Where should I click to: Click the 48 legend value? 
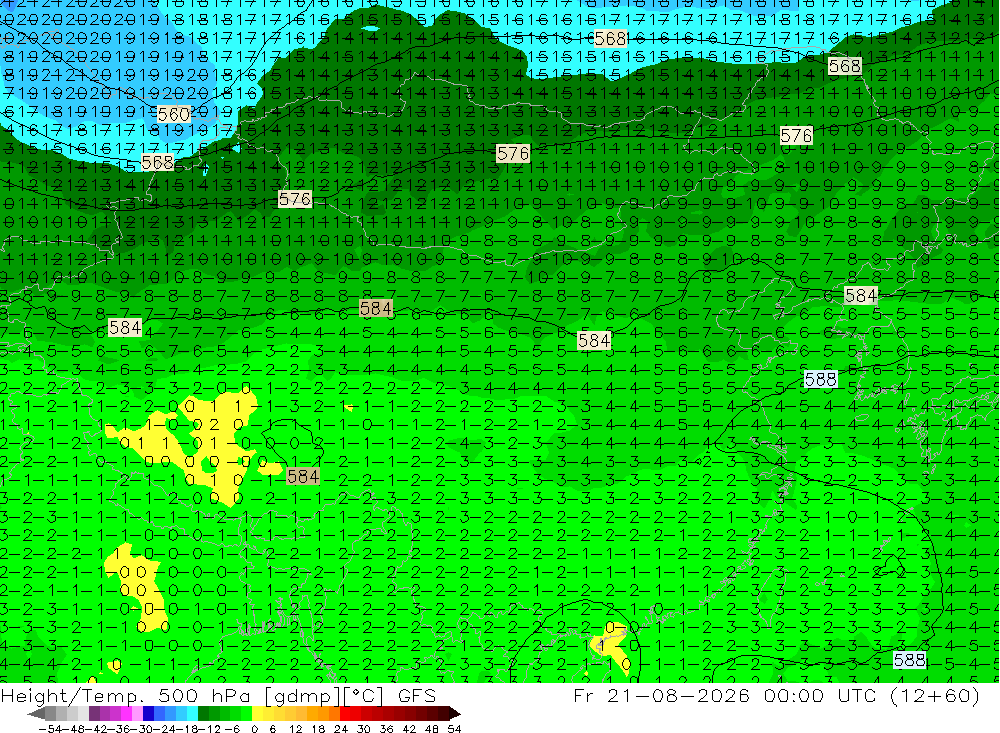[x=432, y=729]
